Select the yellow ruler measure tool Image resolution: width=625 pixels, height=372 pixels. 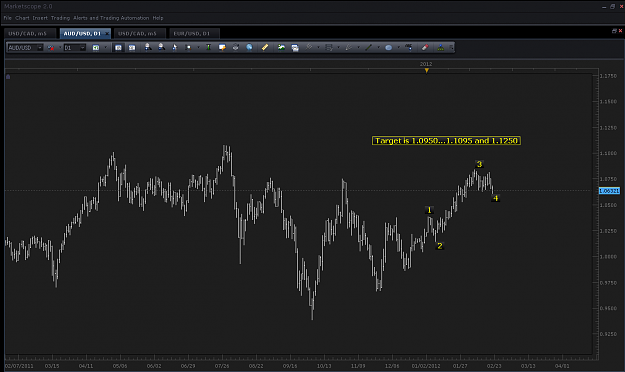pyautogui.click(x=265, y=47)
